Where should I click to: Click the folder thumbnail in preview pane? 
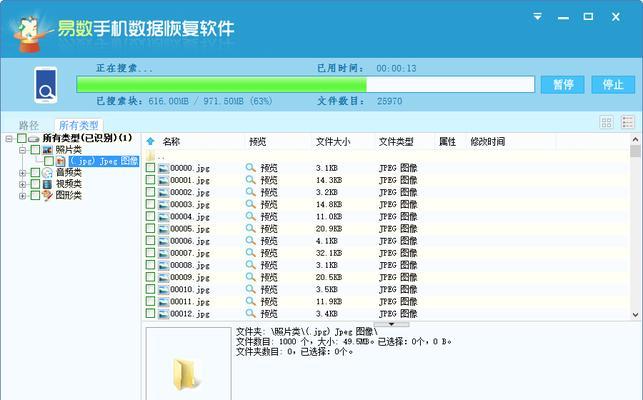click(185, 373)
